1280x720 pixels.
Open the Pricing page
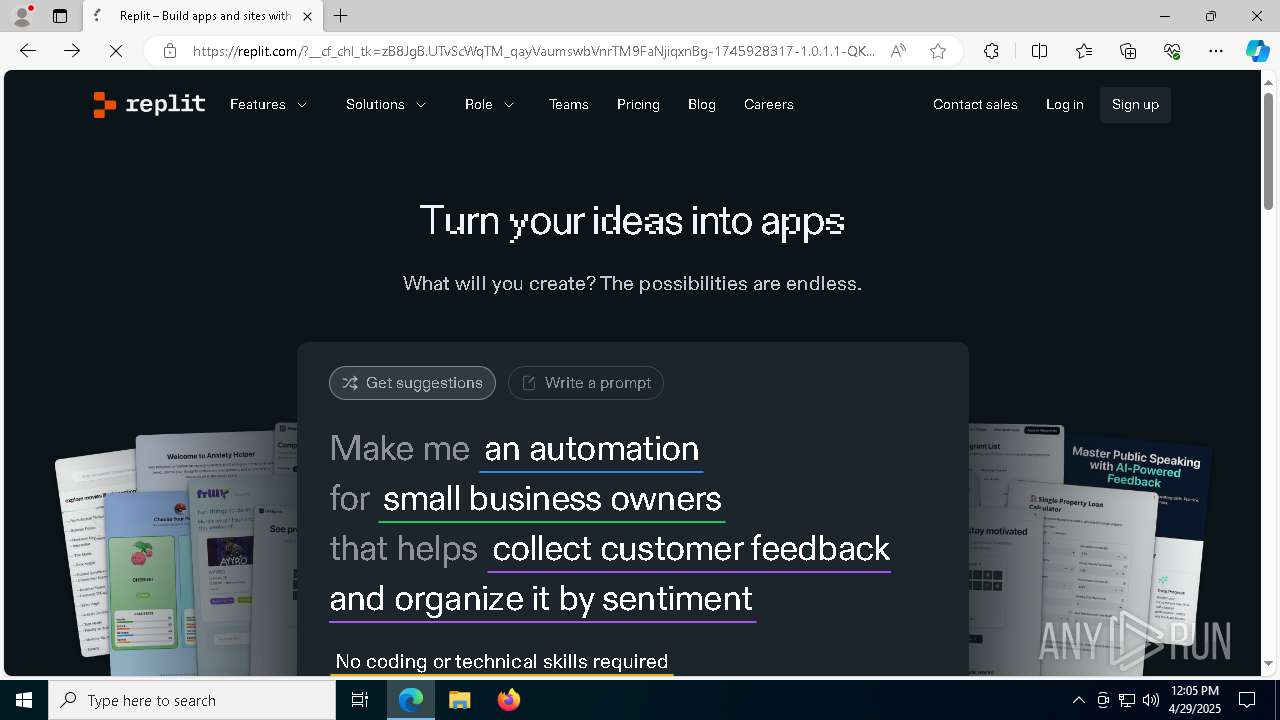pyautogui.click(x=638, y=104)
